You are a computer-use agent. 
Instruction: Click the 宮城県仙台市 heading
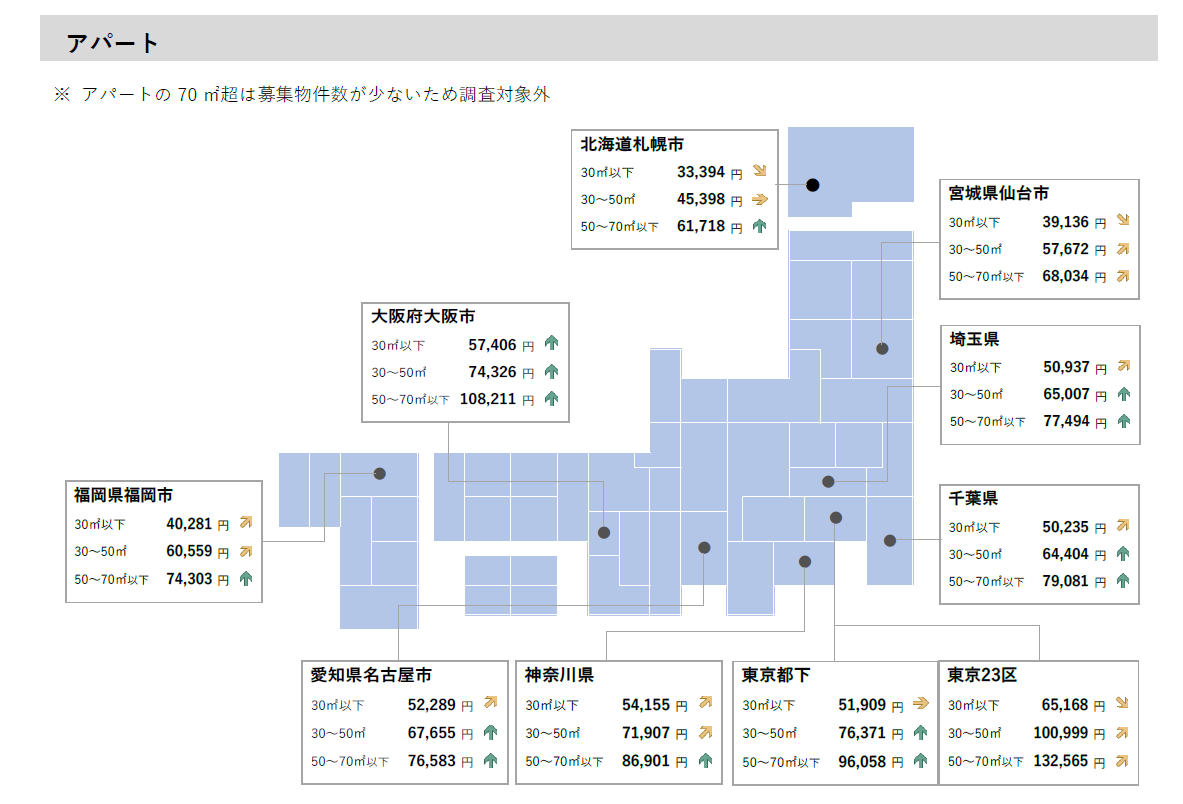click(x=999, y=193)
